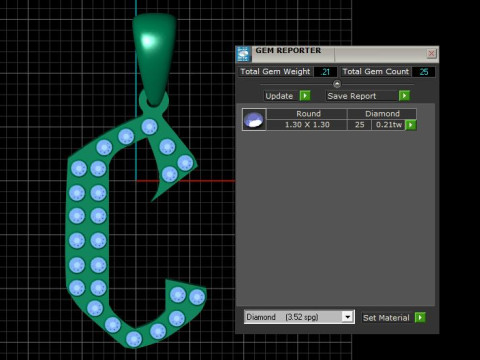Close the Gem Reporter panel

431,53
